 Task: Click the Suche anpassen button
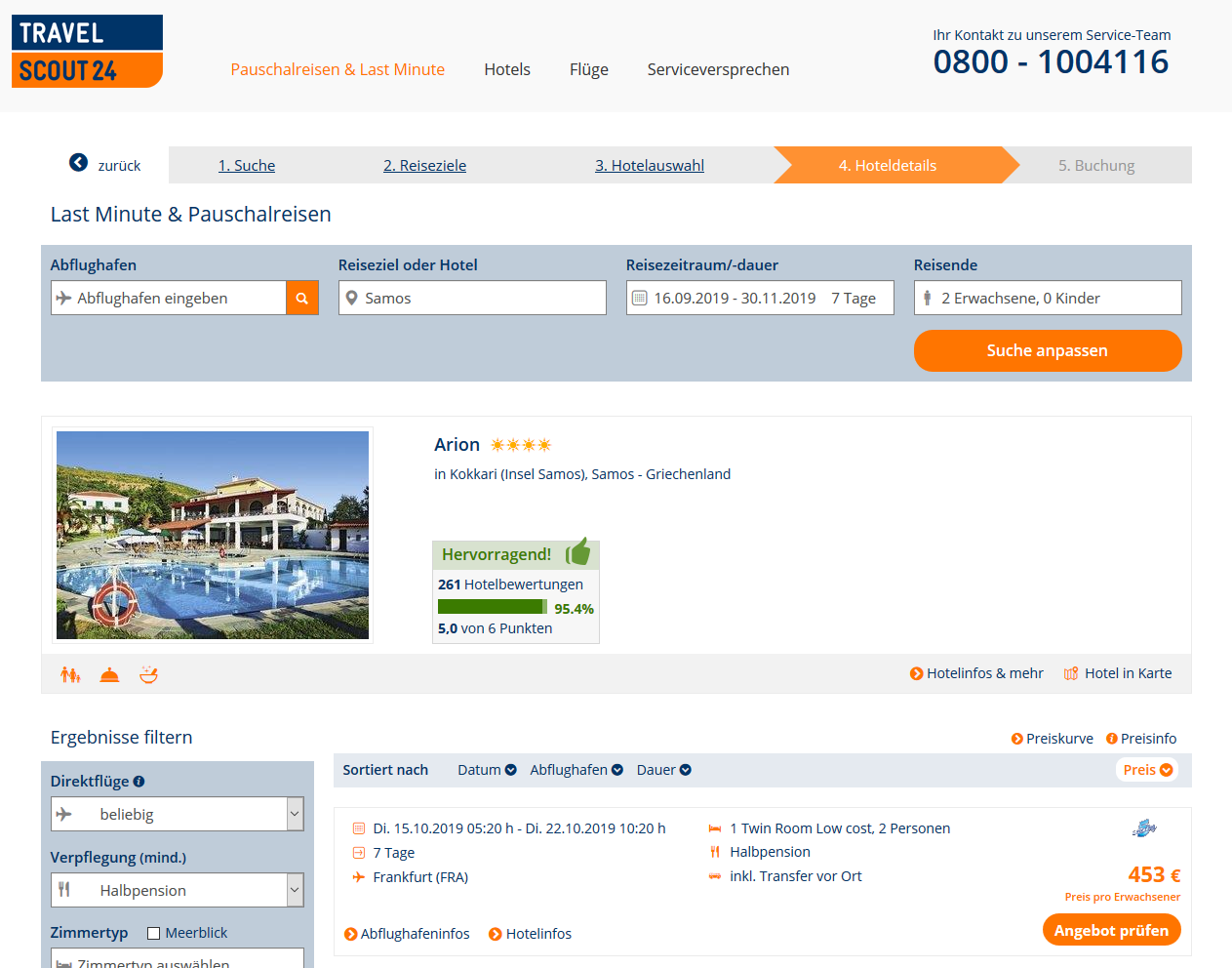point(1048,350)
